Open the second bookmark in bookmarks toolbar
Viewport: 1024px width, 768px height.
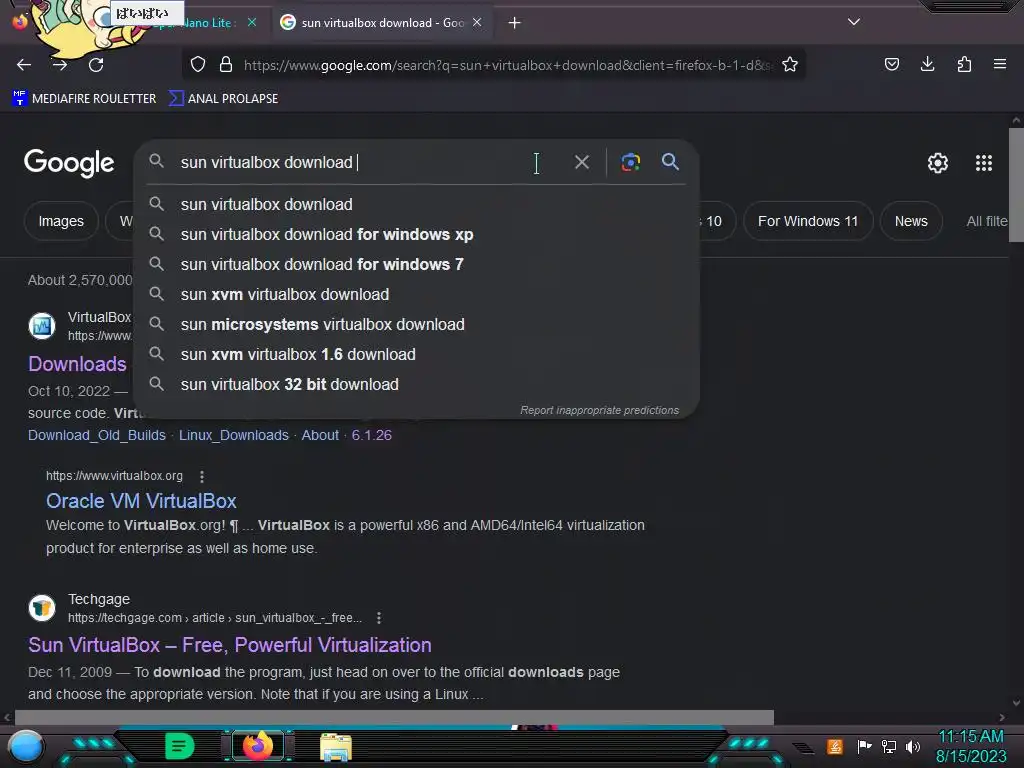coord(223,99)
